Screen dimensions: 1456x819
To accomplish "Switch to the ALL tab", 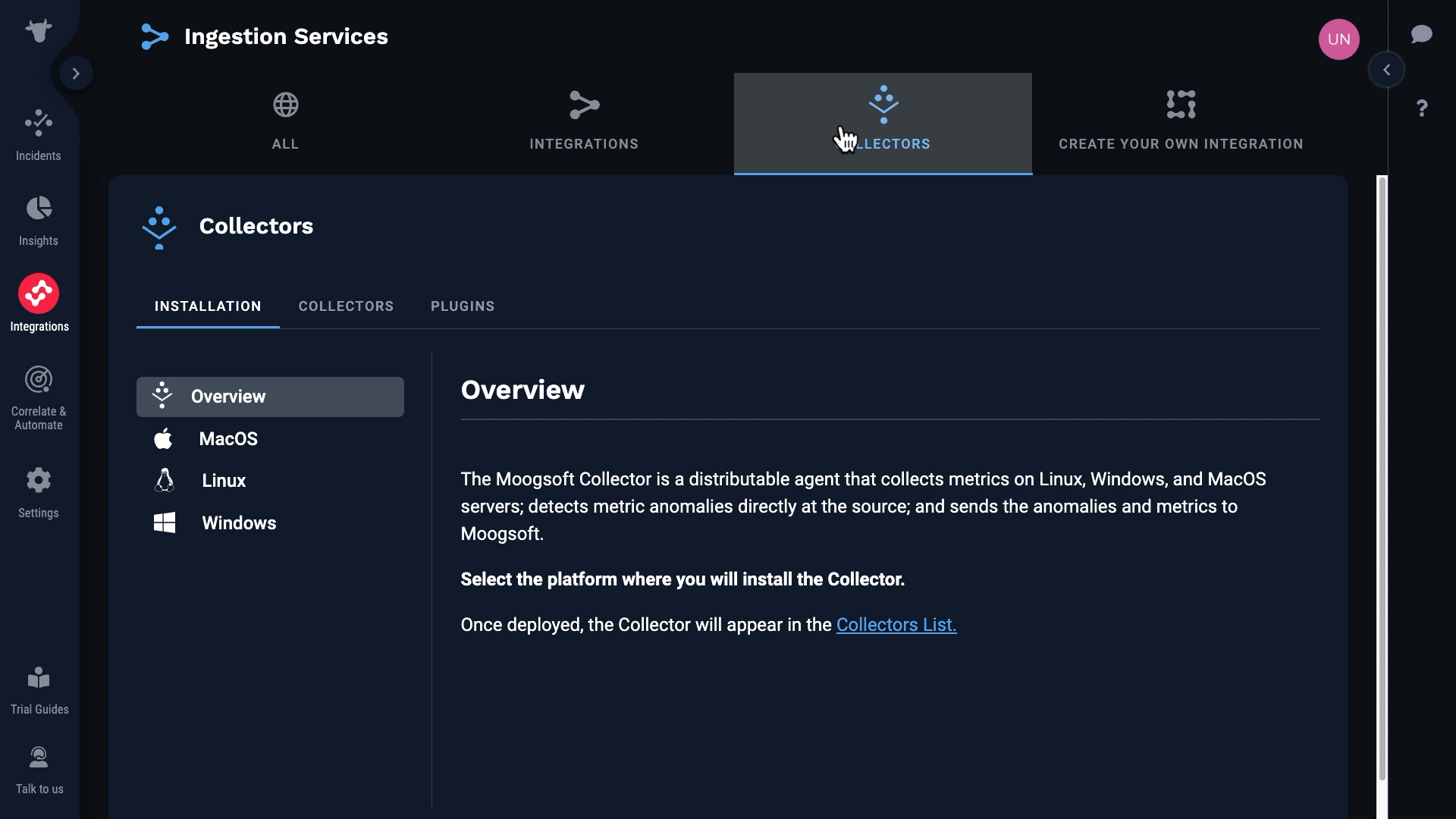I will click(285, 123).
